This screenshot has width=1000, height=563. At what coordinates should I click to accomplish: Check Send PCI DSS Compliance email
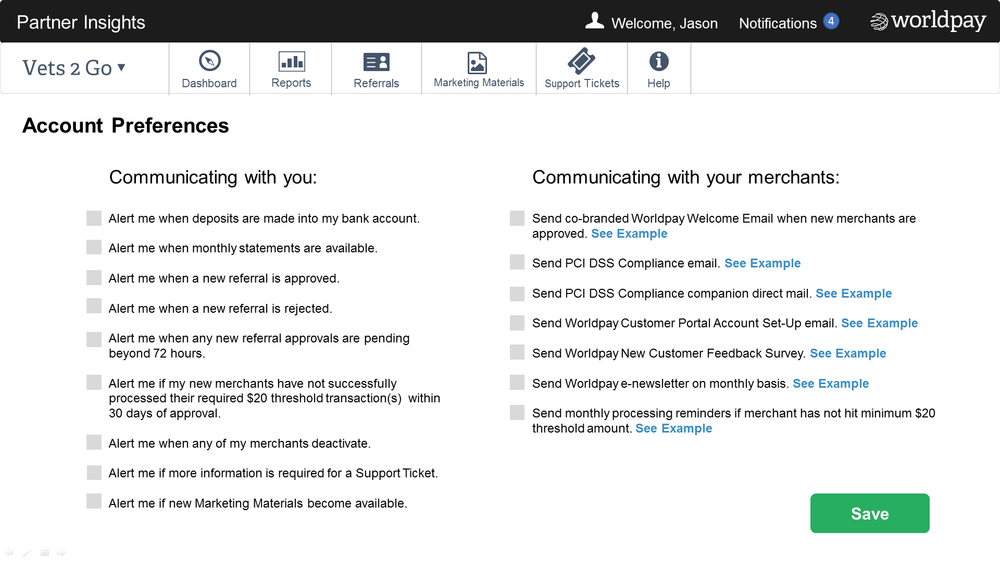(x=517, y=262)
